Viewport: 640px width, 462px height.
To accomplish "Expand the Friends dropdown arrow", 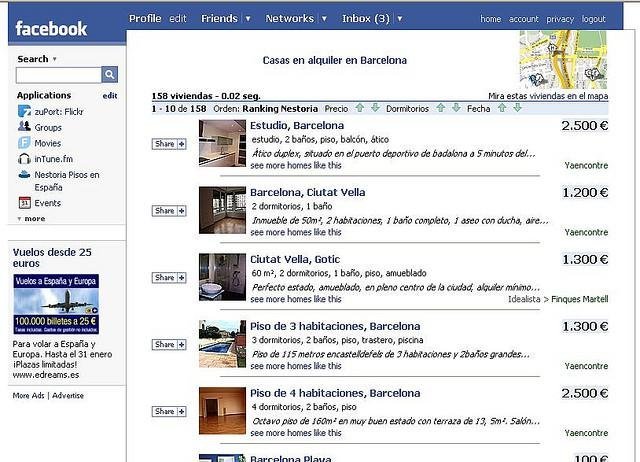I will coord(247,19).
